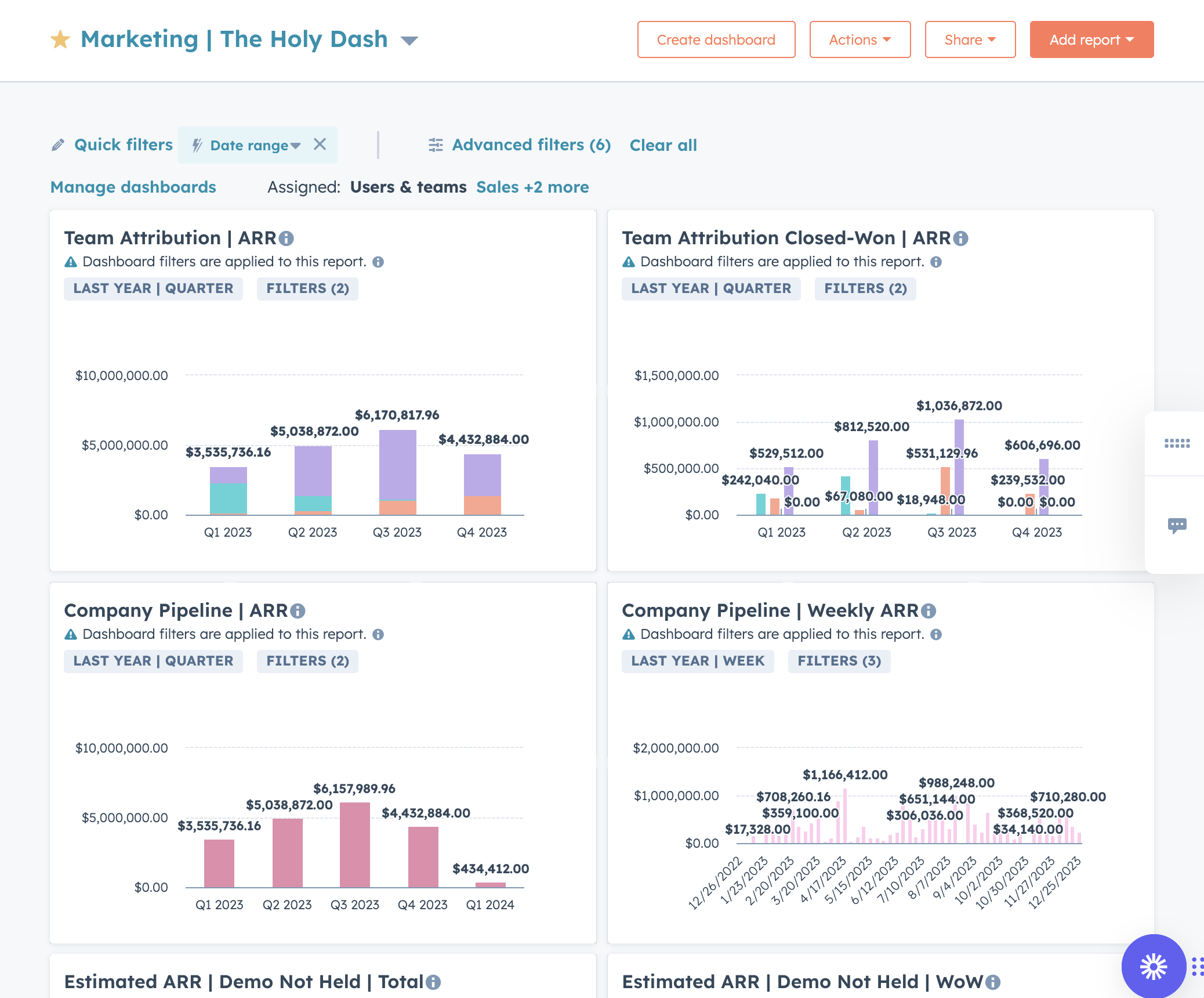Open Manage dashboards link

[x=133, y=187]
